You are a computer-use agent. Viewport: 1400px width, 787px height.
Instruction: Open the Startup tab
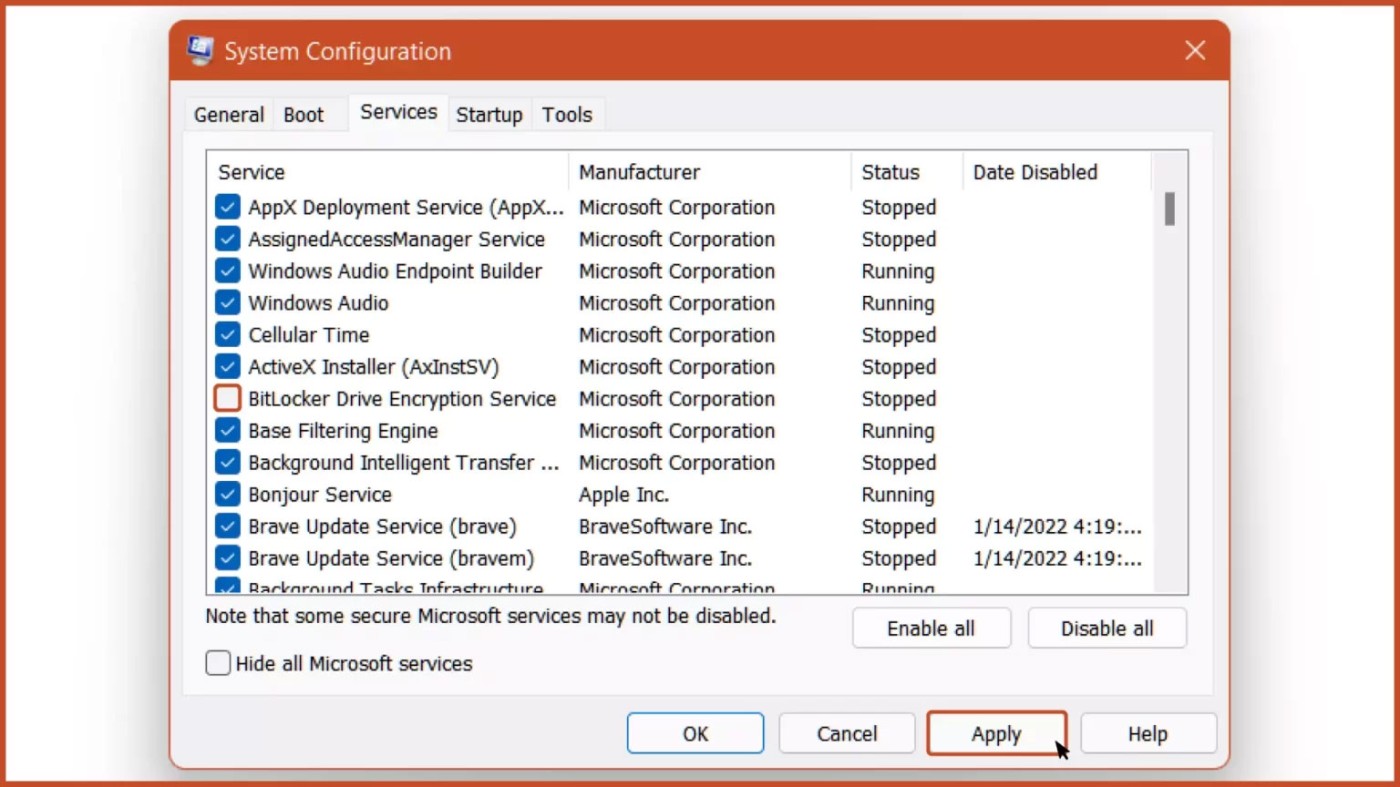(489, 115)
